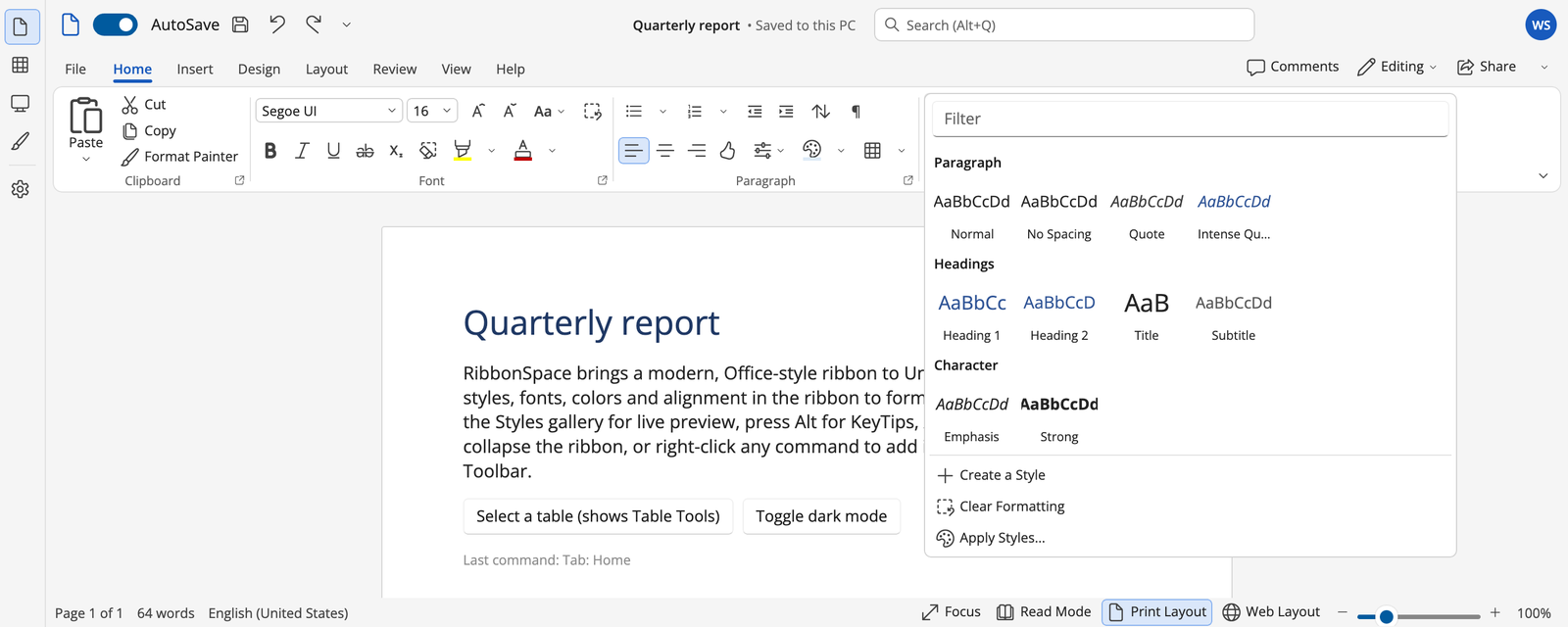Open highlight color dropdown arrow
1568x627 pixels.
pos(491,151)
